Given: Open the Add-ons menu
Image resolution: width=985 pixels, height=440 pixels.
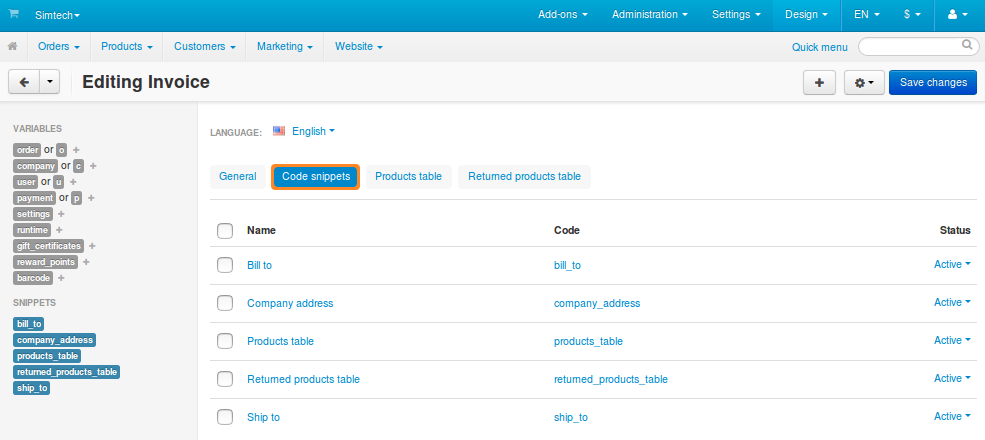Looking at the screenshot, I should coord(563,14).
